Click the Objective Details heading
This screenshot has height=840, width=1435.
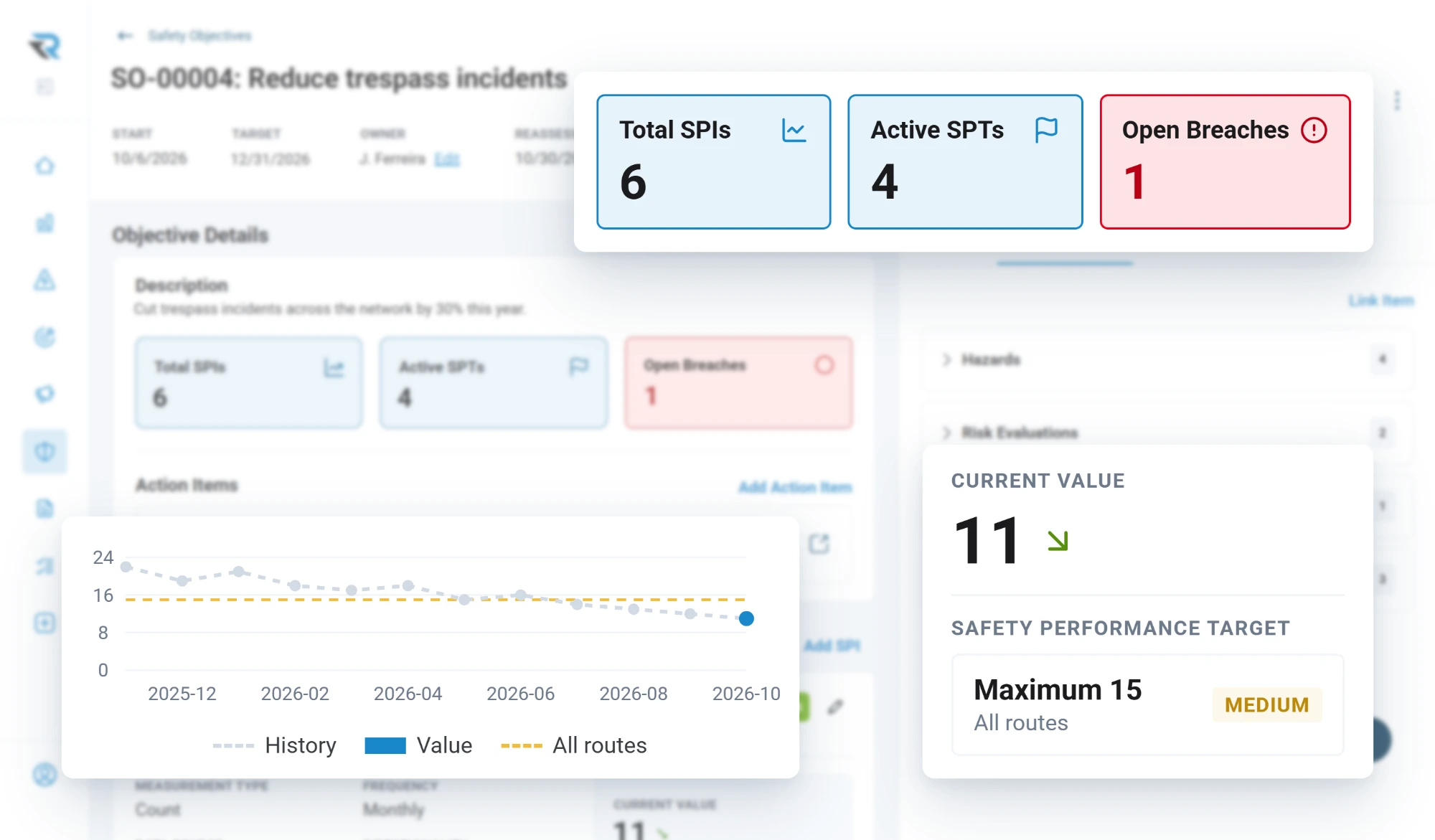coord(190,235)
